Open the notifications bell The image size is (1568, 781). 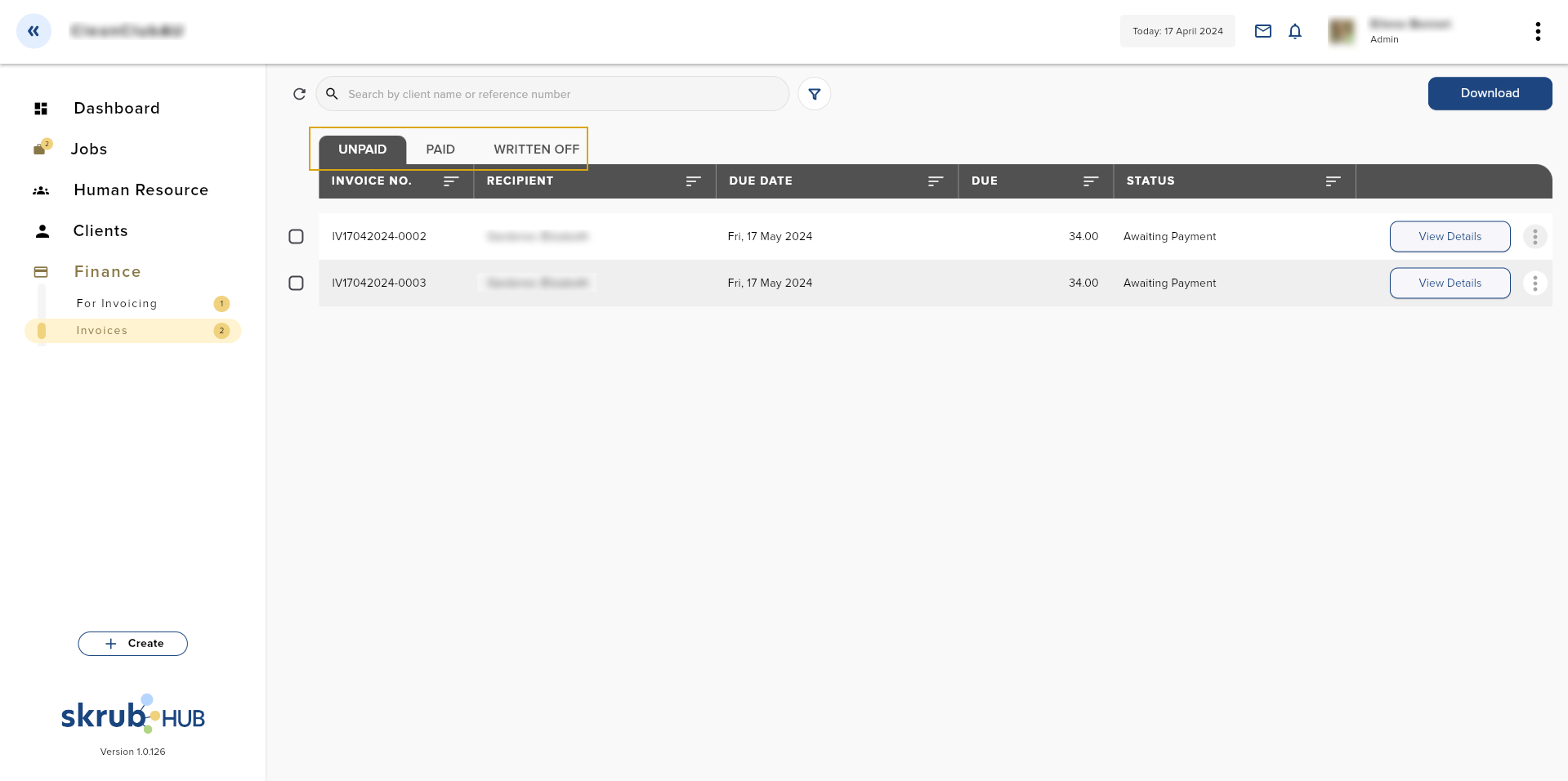(1294, 31)
